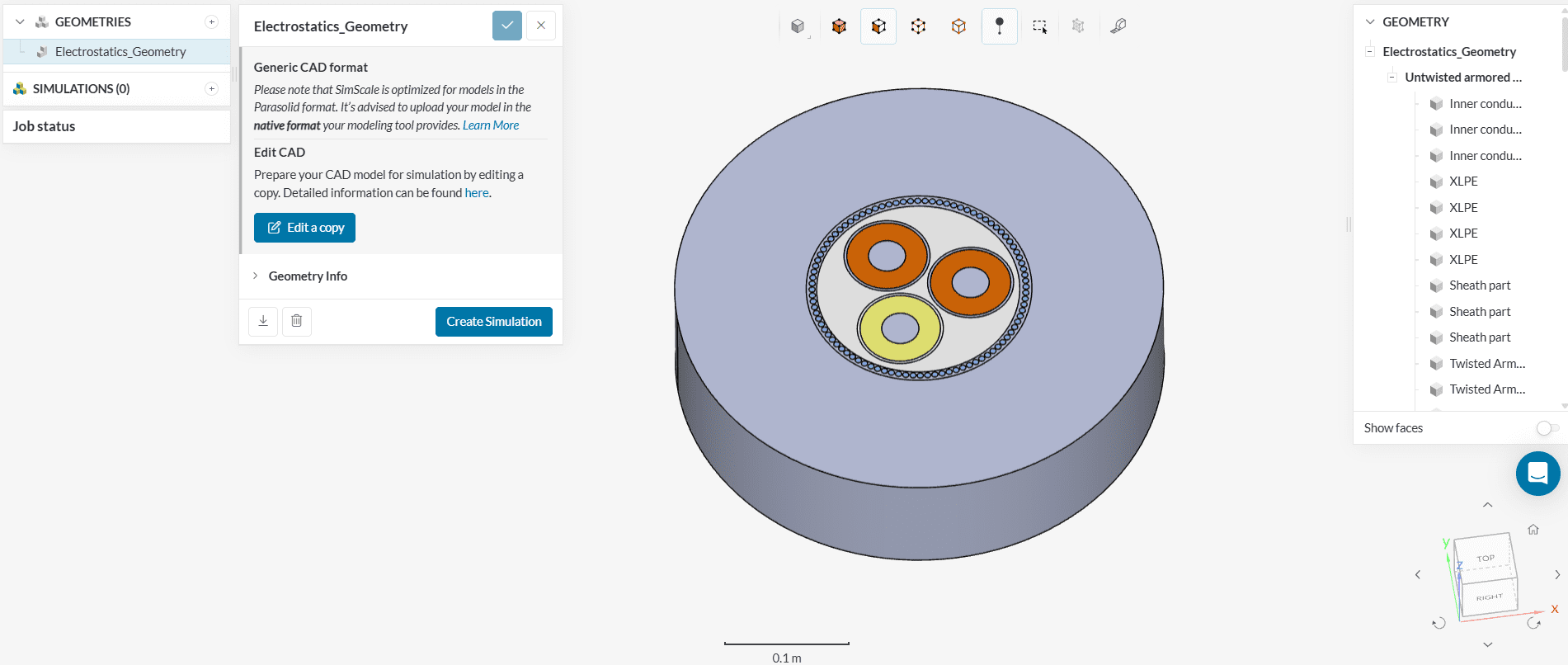Collapse the GEOMETRIES tree section
This screenshot has height=665, width=1568.
click(20, 22)
